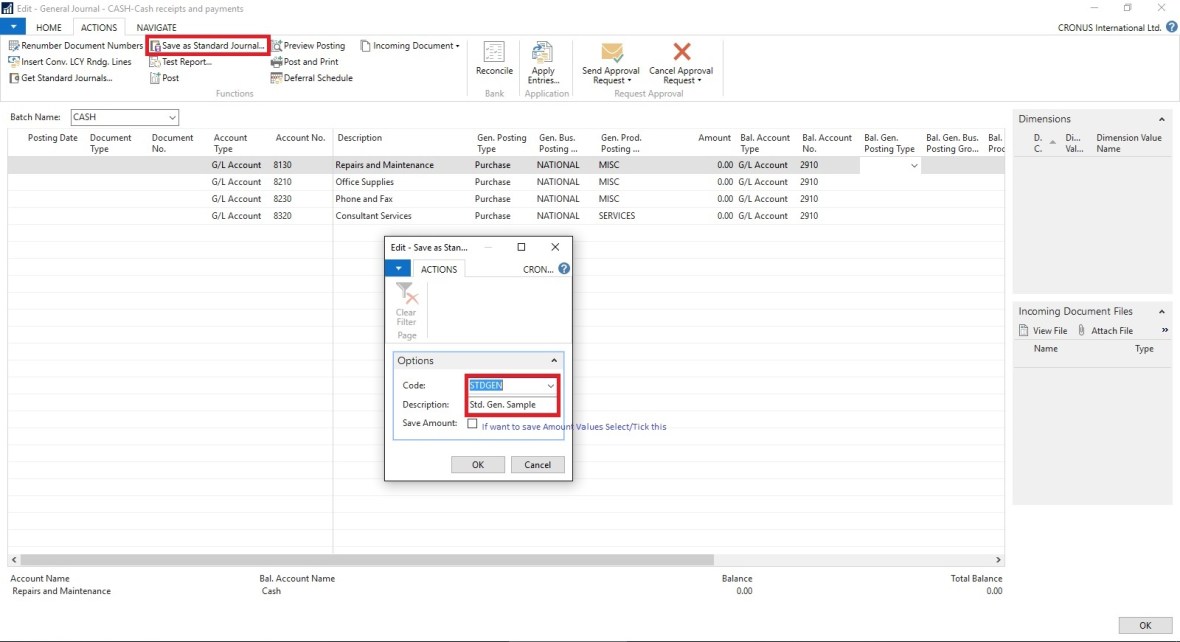Viewport: 1180px width, 642px height.
Task: Open the Apply Entries icon
Action: coord(543,53)
